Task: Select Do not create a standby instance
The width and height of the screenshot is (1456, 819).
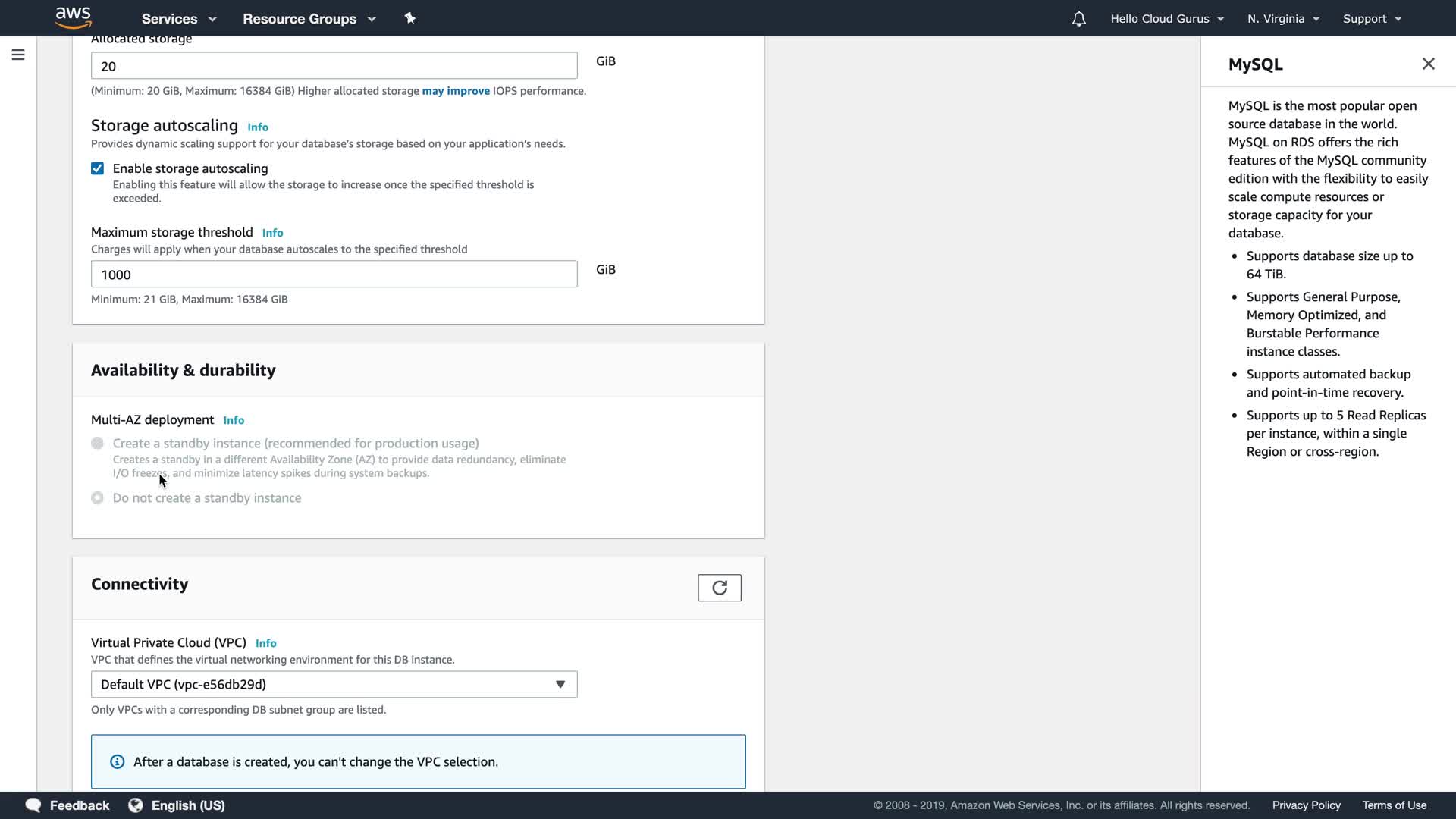Action: pos(98,498)
